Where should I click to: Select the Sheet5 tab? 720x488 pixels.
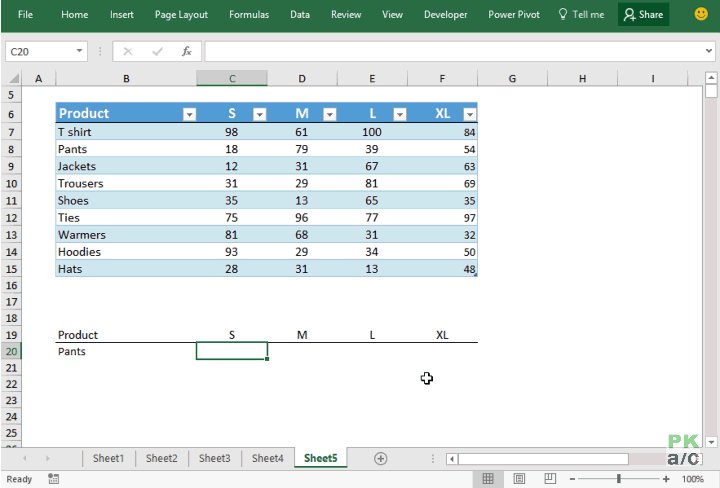(x=321, y=458)
